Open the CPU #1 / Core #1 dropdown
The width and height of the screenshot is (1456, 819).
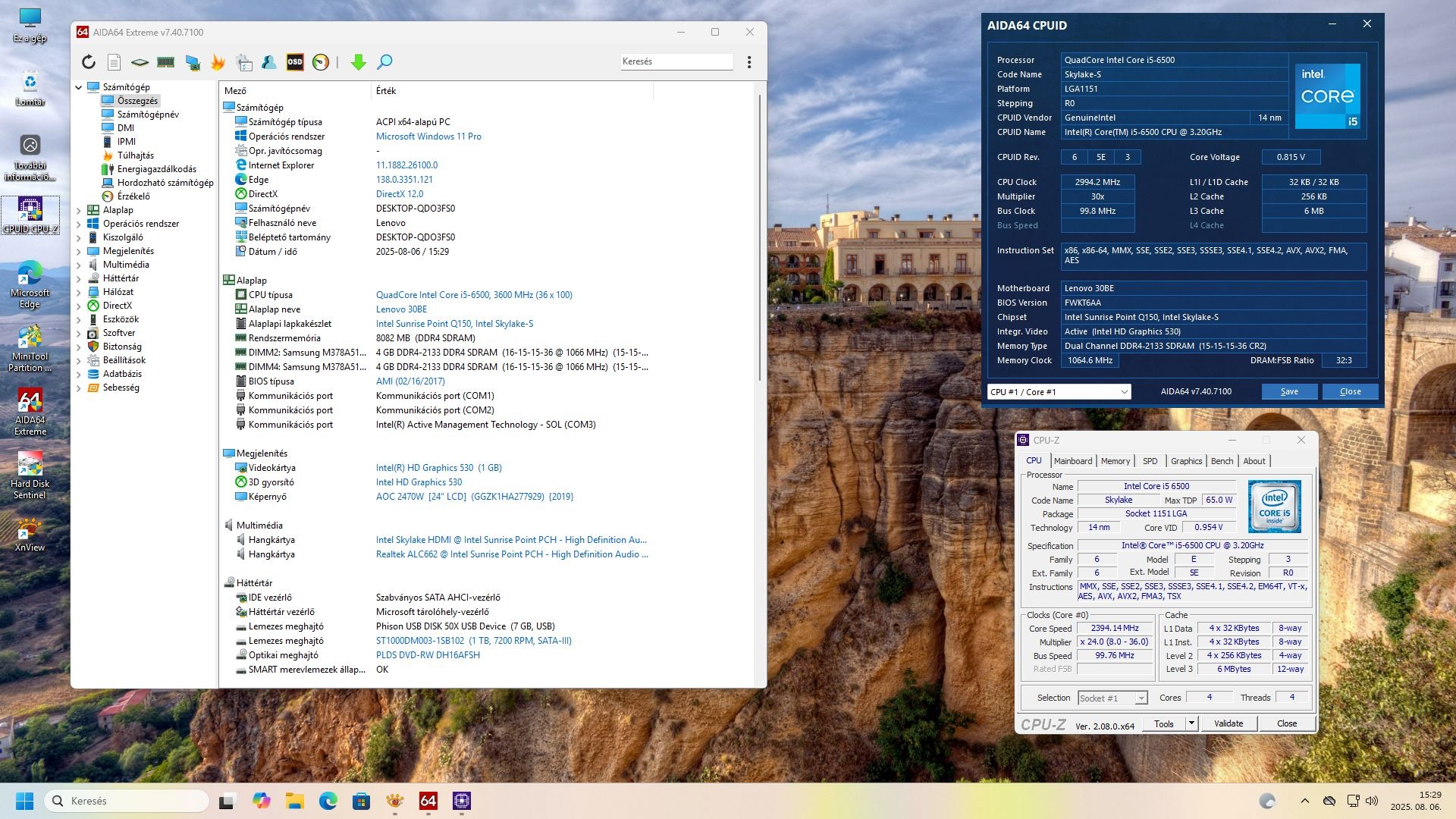tap(1059, 392)
